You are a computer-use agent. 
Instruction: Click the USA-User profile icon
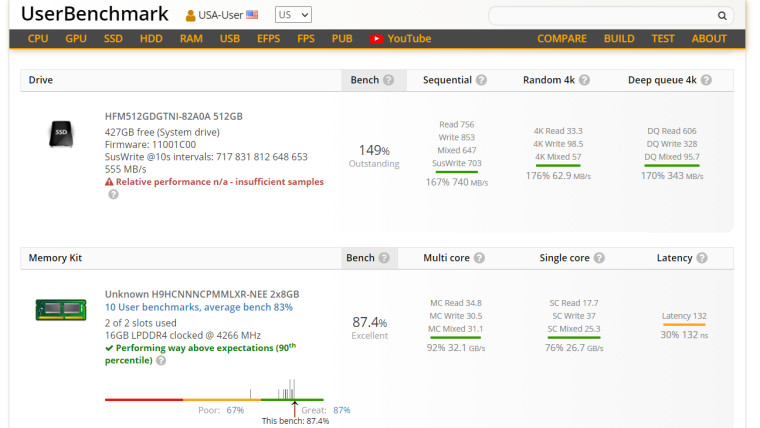[190, 16]
